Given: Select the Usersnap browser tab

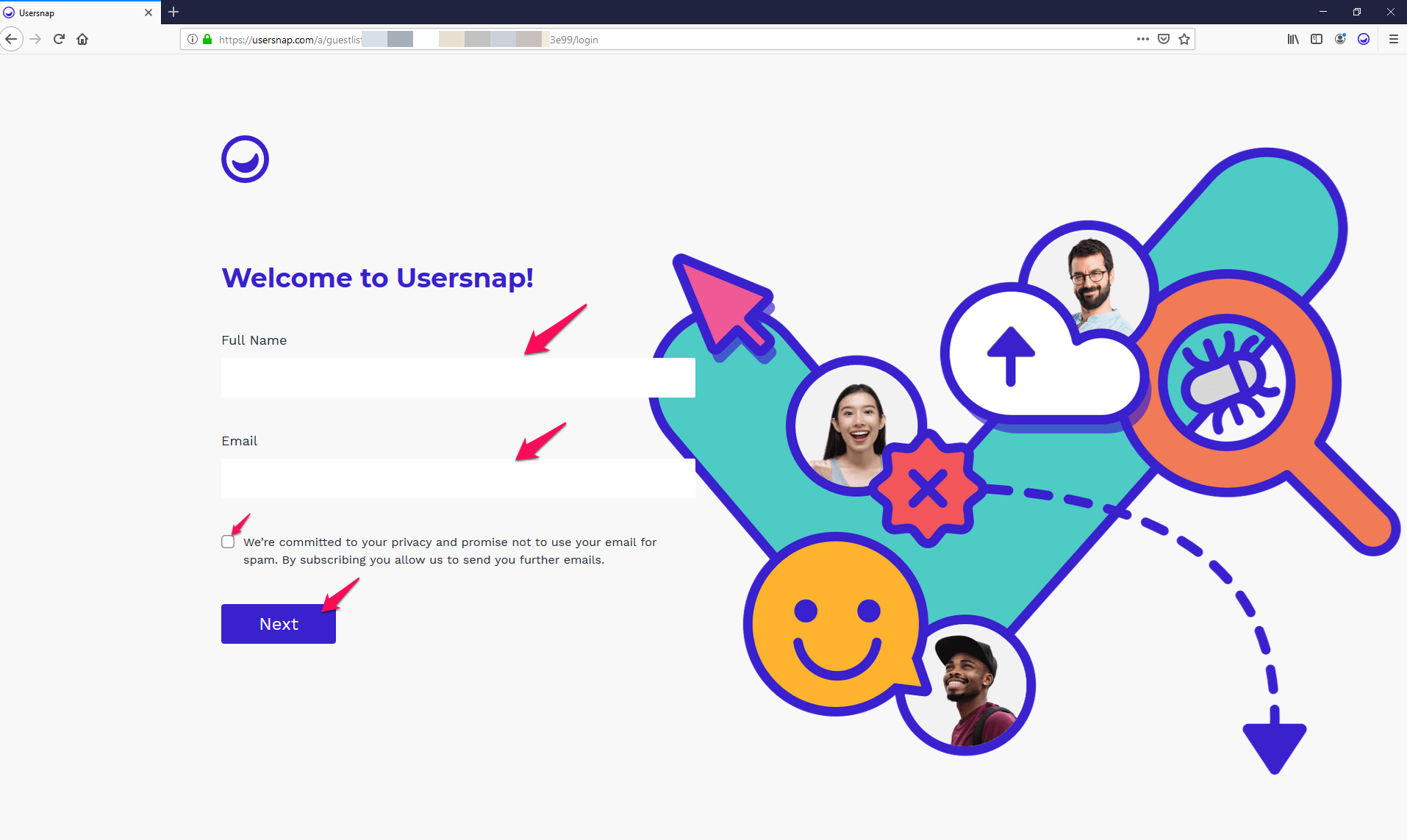Looking at the screenshot, I should point(80,12).
